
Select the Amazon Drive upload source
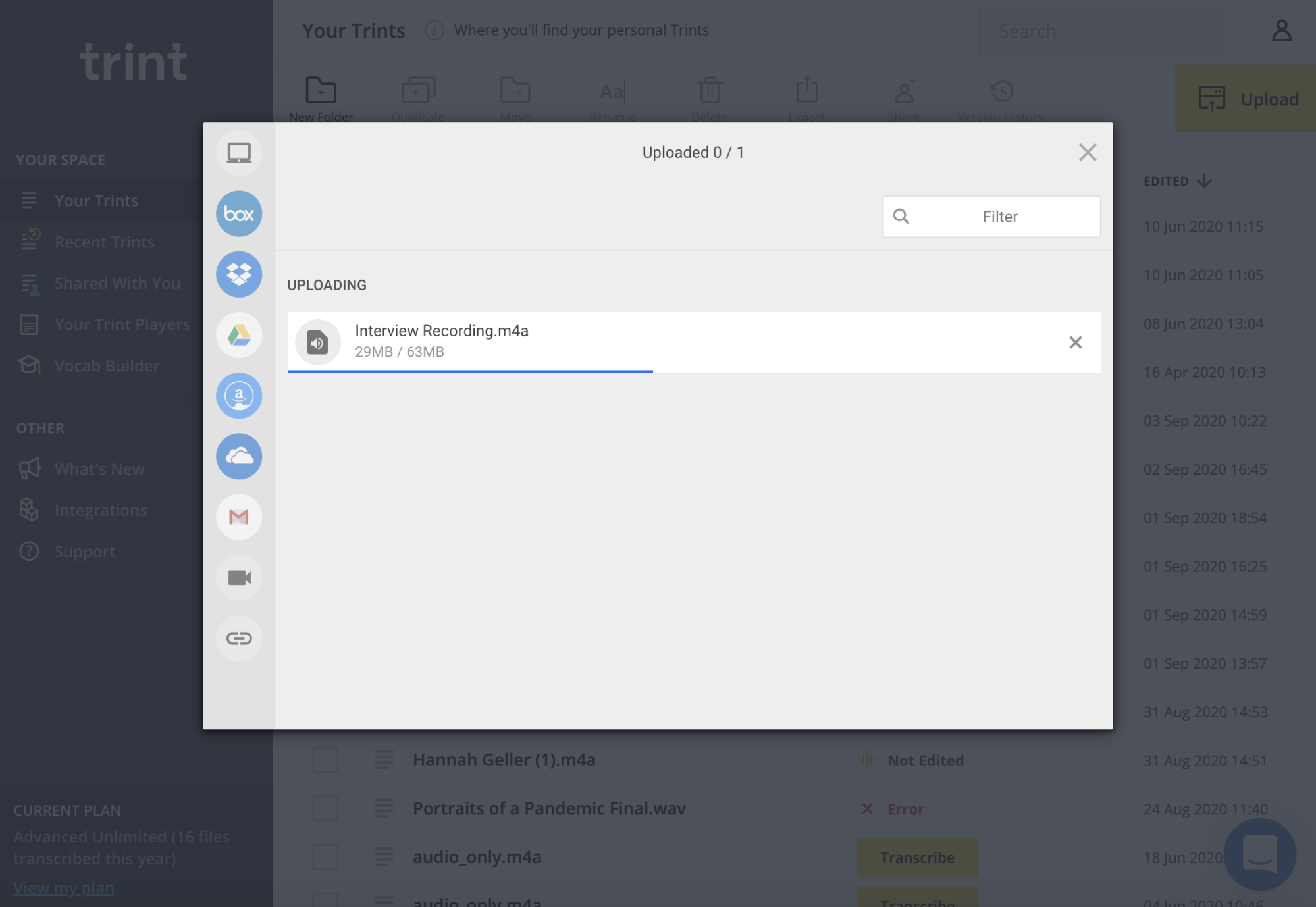tap(238, 396)
